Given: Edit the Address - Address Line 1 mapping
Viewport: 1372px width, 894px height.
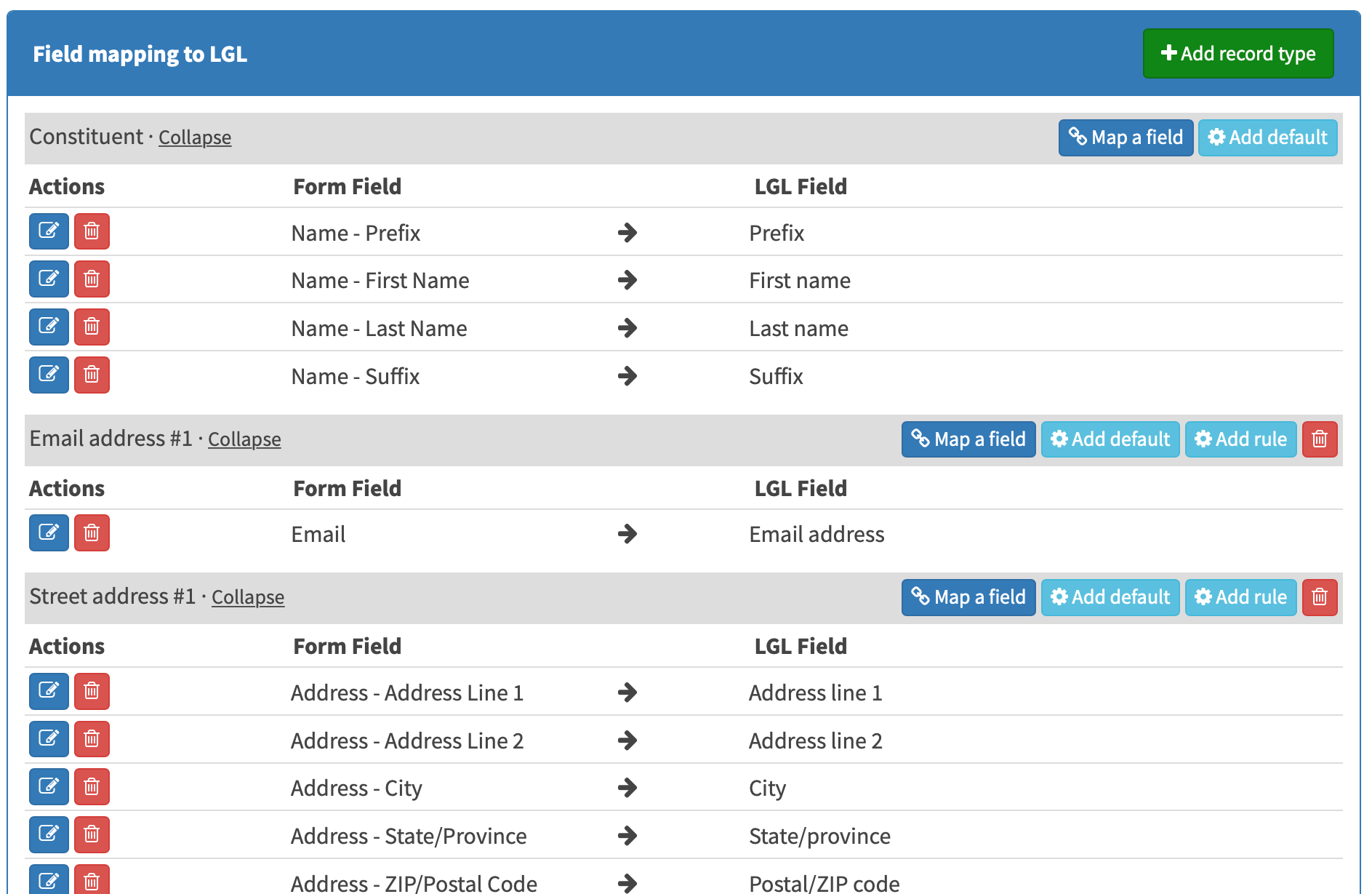Looking at the screenshot, I should coord(48,692).
